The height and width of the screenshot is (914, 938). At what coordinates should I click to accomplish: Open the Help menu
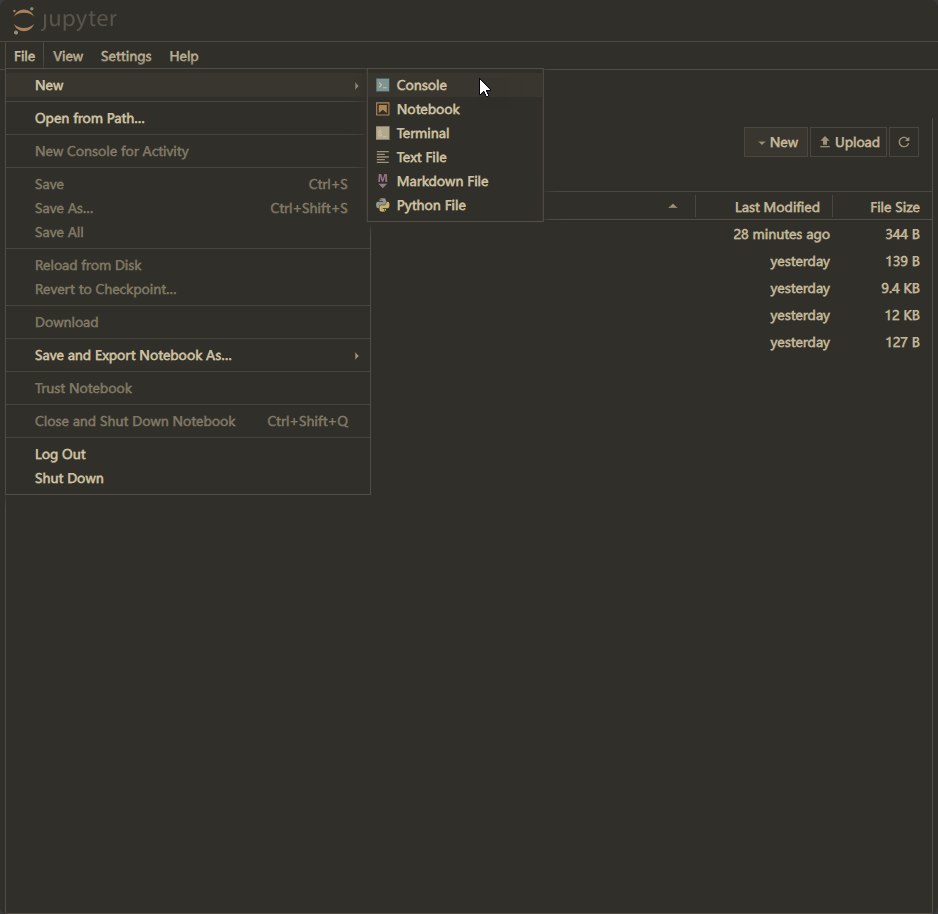click(x=184, y=56)
